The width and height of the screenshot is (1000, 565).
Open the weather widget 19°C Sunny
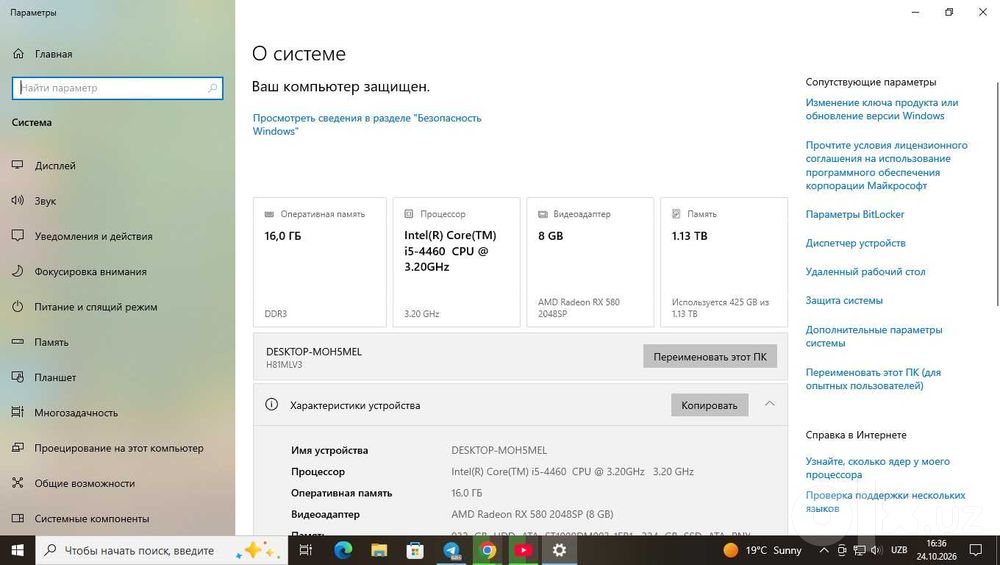762,550
